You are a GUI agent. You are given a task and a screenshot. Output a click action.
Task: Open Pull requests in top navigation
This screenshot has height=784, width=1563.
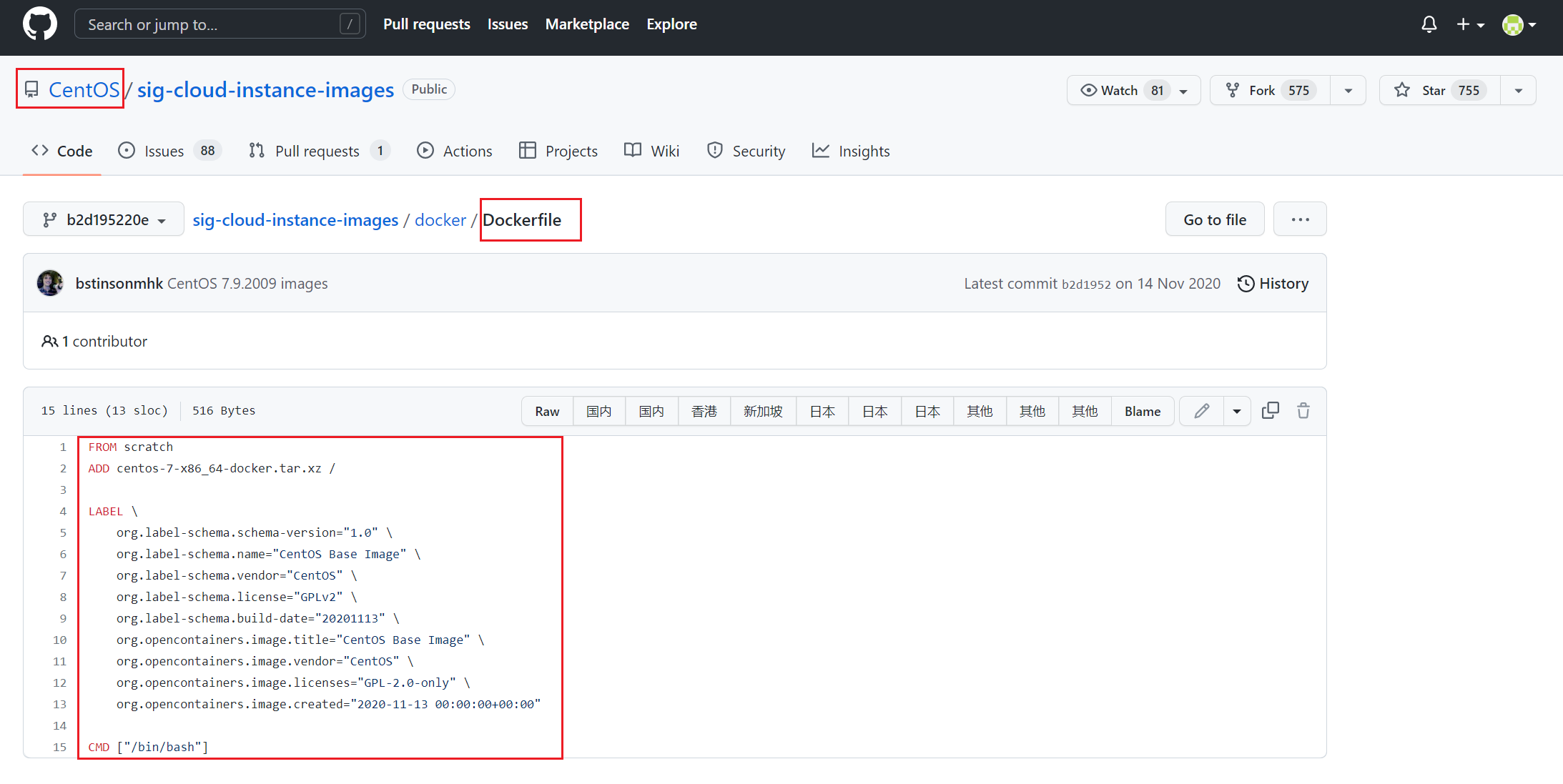(427, 24)
